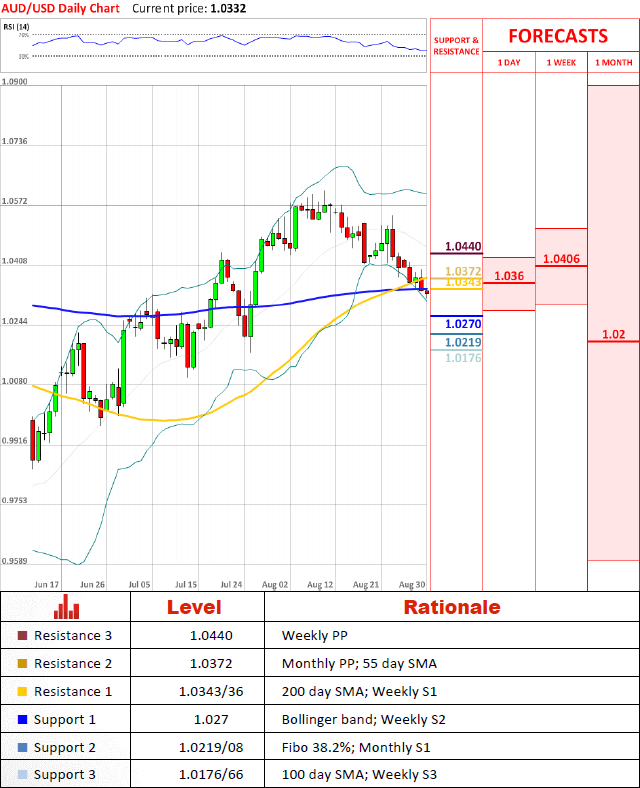
Task: Select the 1 MONTH forecast column
Action: [613, 63]
